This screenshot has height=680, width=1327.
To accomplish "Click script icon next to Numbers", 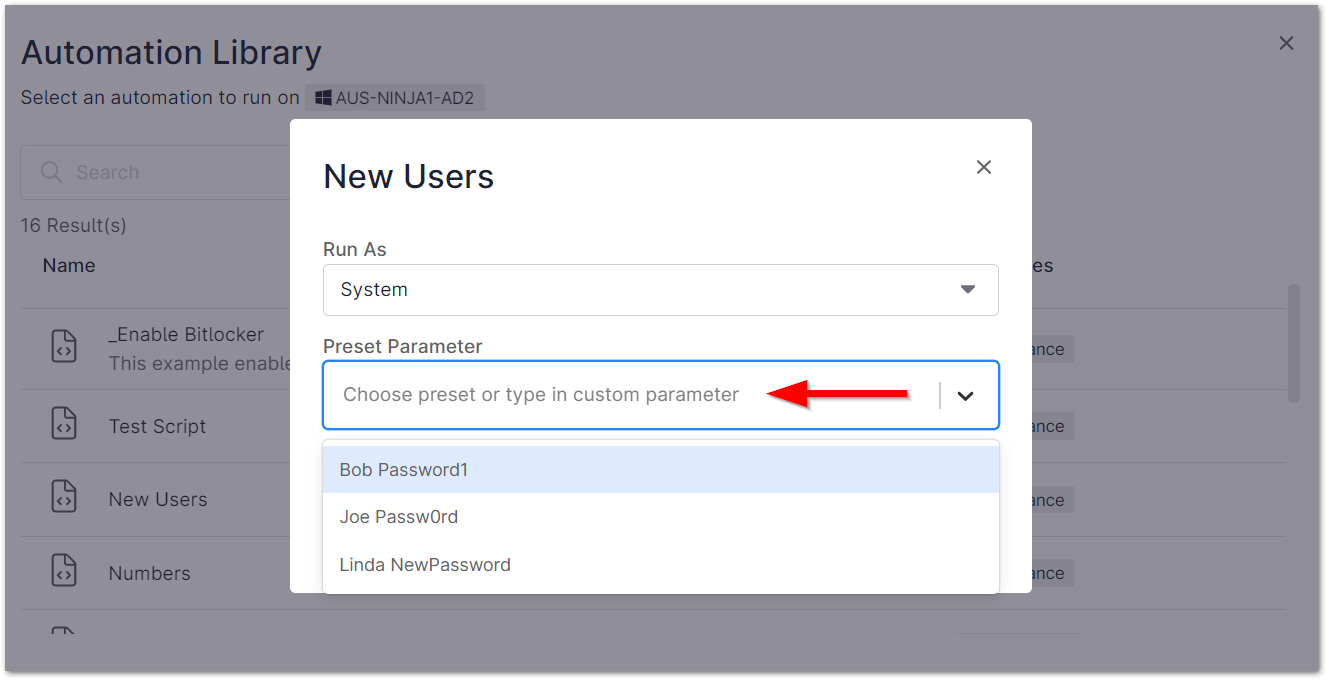I will tap(64, 572).
